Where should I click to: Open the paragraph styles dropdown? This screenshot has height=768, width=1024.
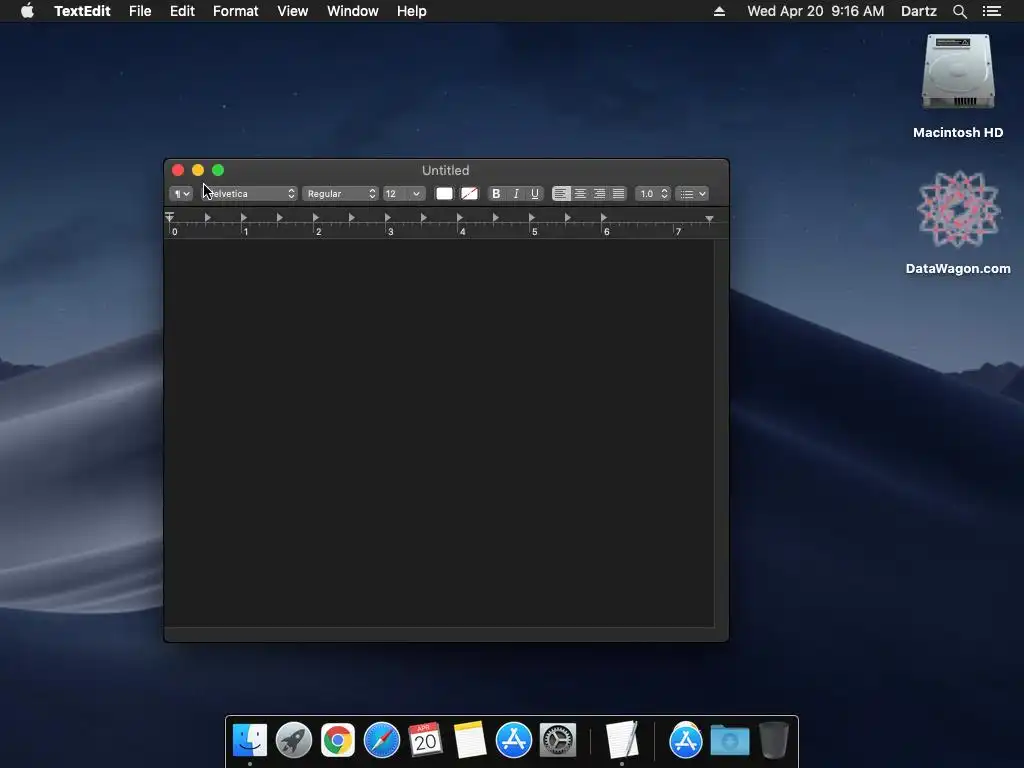(x=181, y=194)
